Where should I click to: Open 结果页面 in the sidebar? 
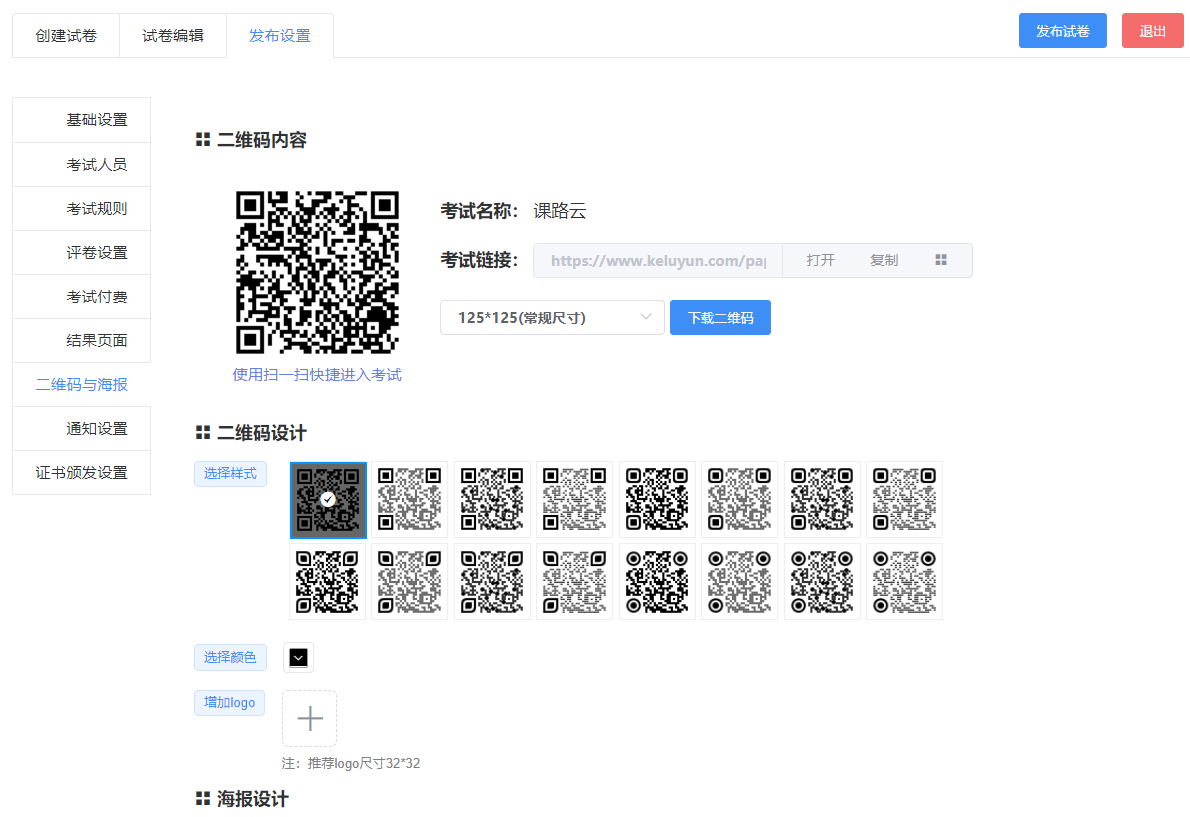(x=82, y=341)
